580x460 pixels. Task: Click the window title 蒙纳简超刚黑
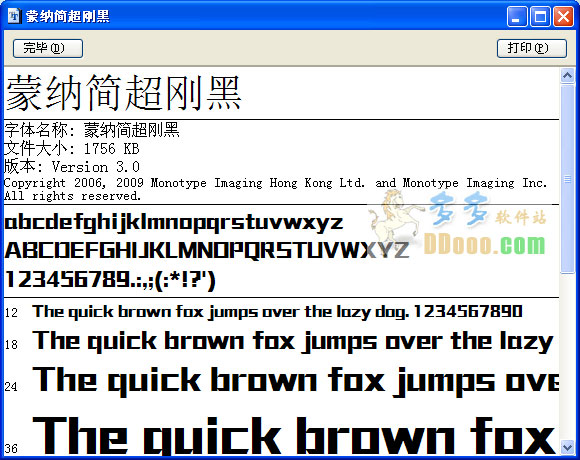coord(68,16)
